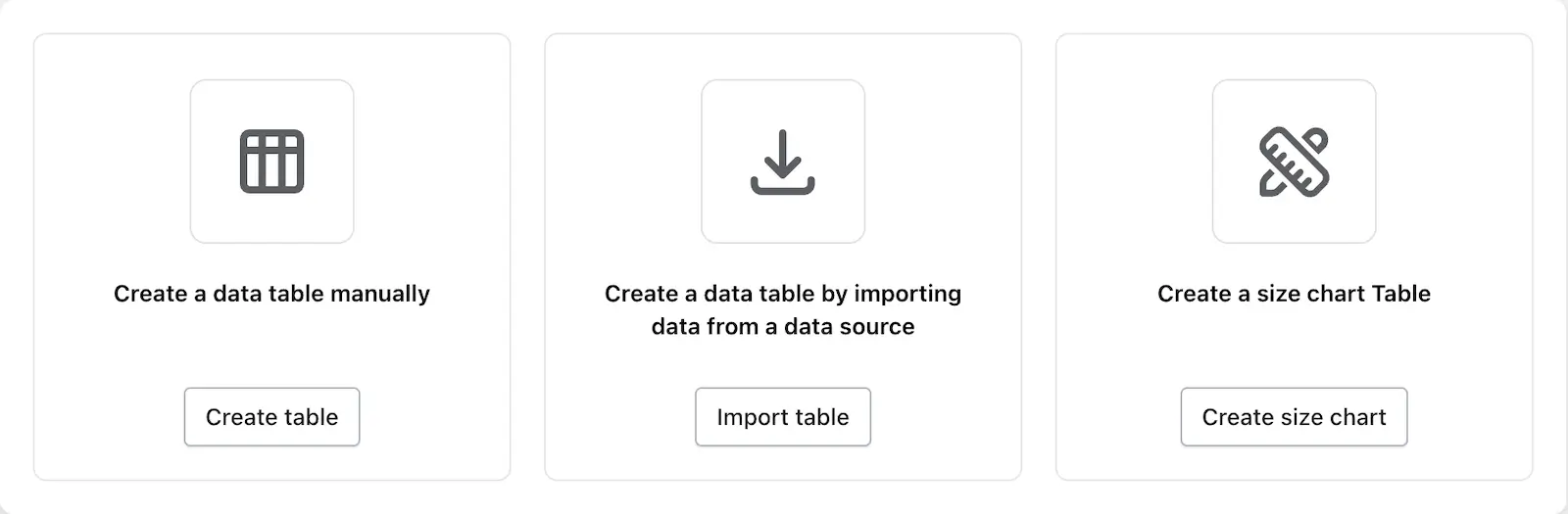Image resolution: width=1568 pixels, height=514 pixels.
Task: Click the Create table button
Action: [x=271, y=417]
